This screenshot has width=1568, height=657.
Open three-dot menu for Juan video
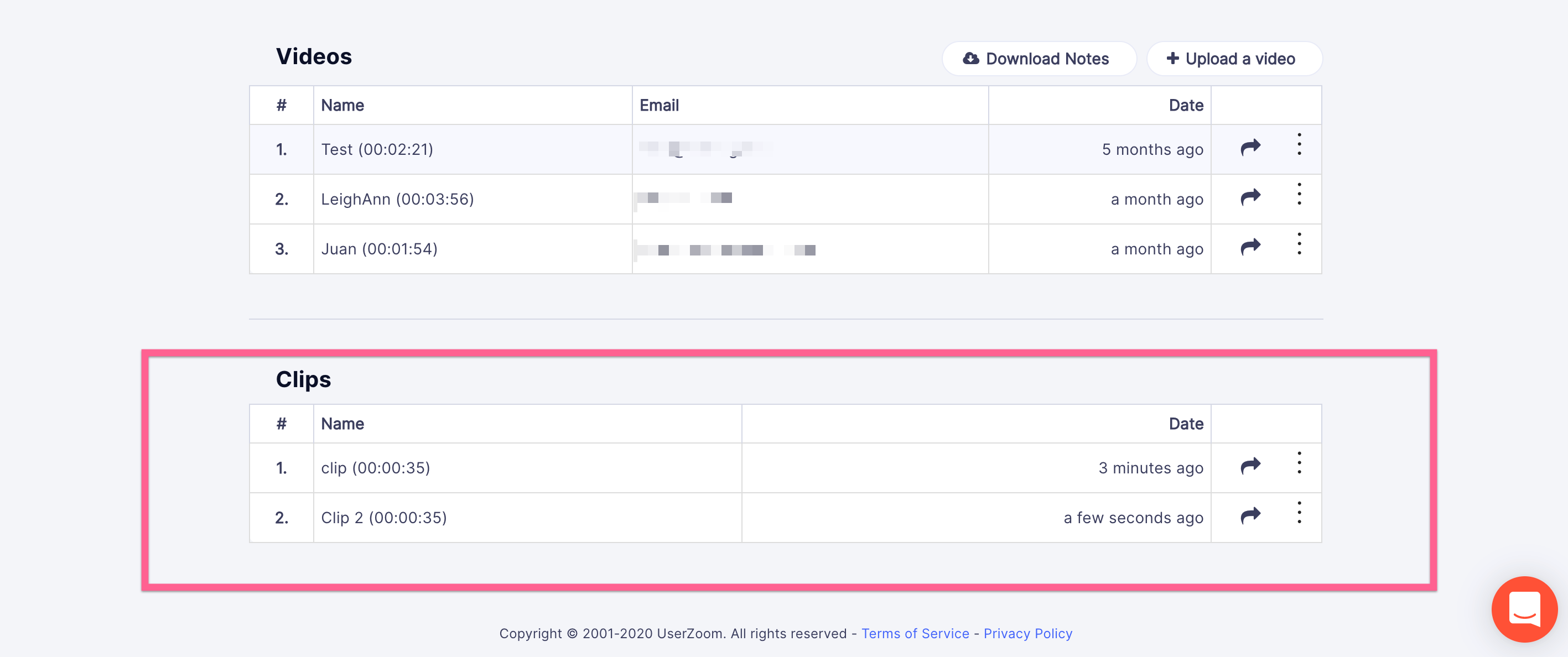point(1299,244)
